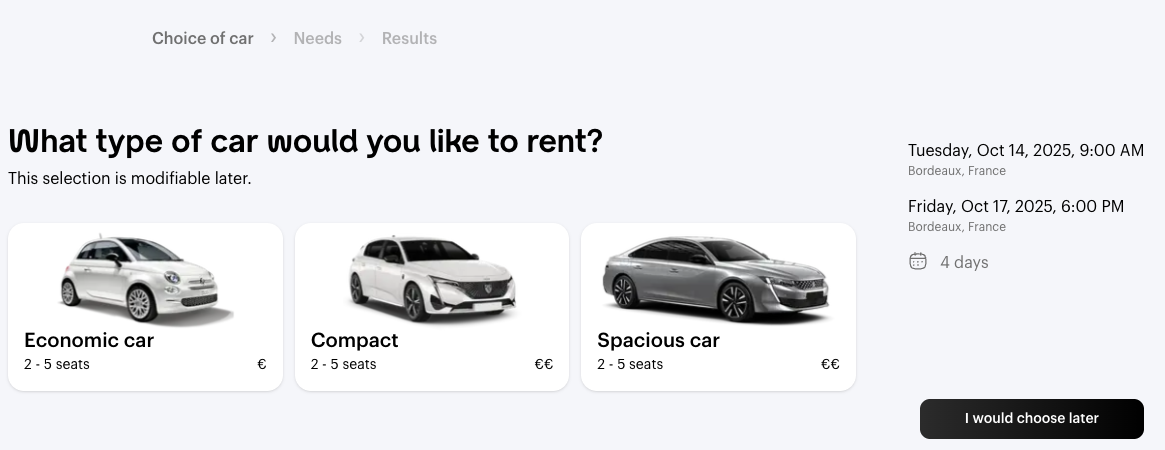Click the chevron after Choice of car
Screen dimensions: 1165x450
274,39
